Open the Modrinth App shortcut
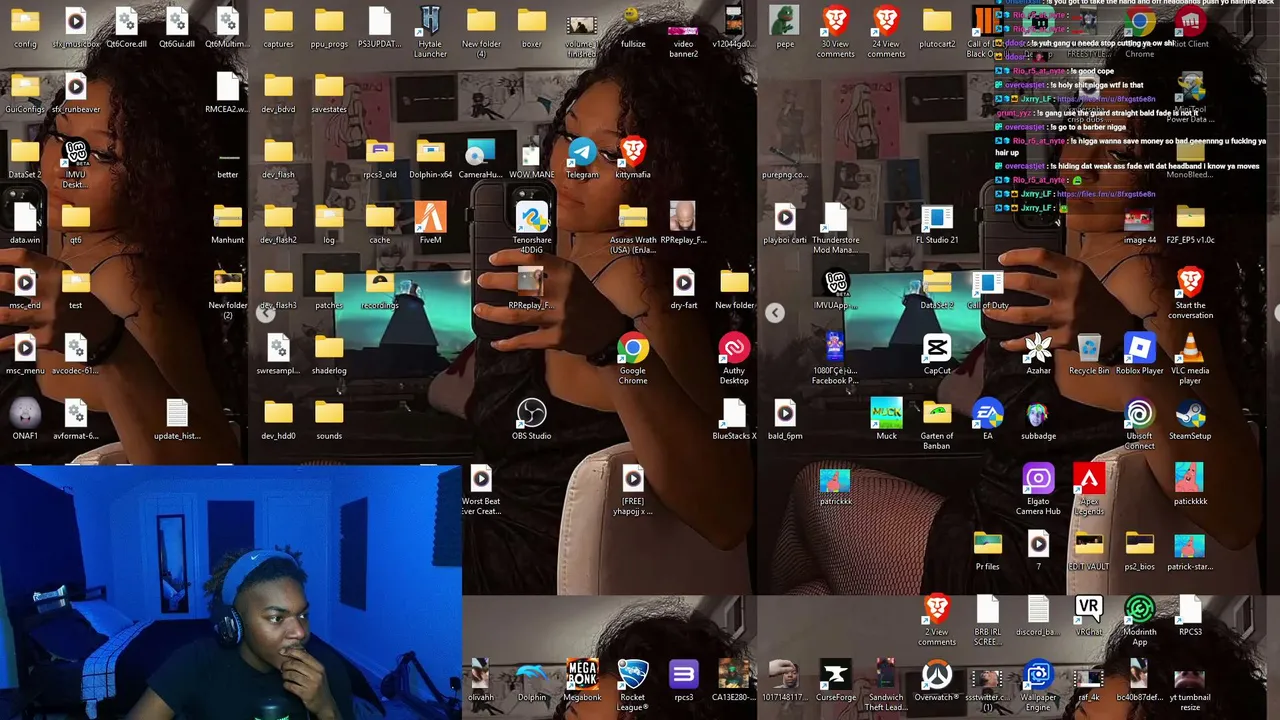Screen dimensions: 1280x720 (x=1139, y=609)
